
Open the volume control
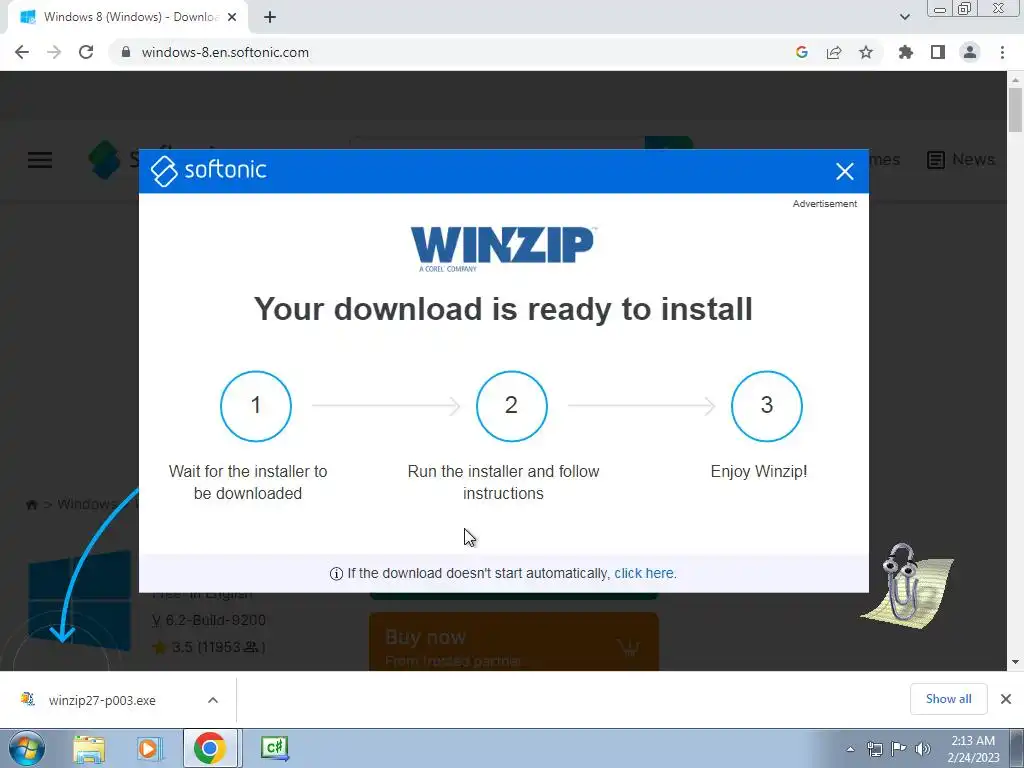[923, 749]
